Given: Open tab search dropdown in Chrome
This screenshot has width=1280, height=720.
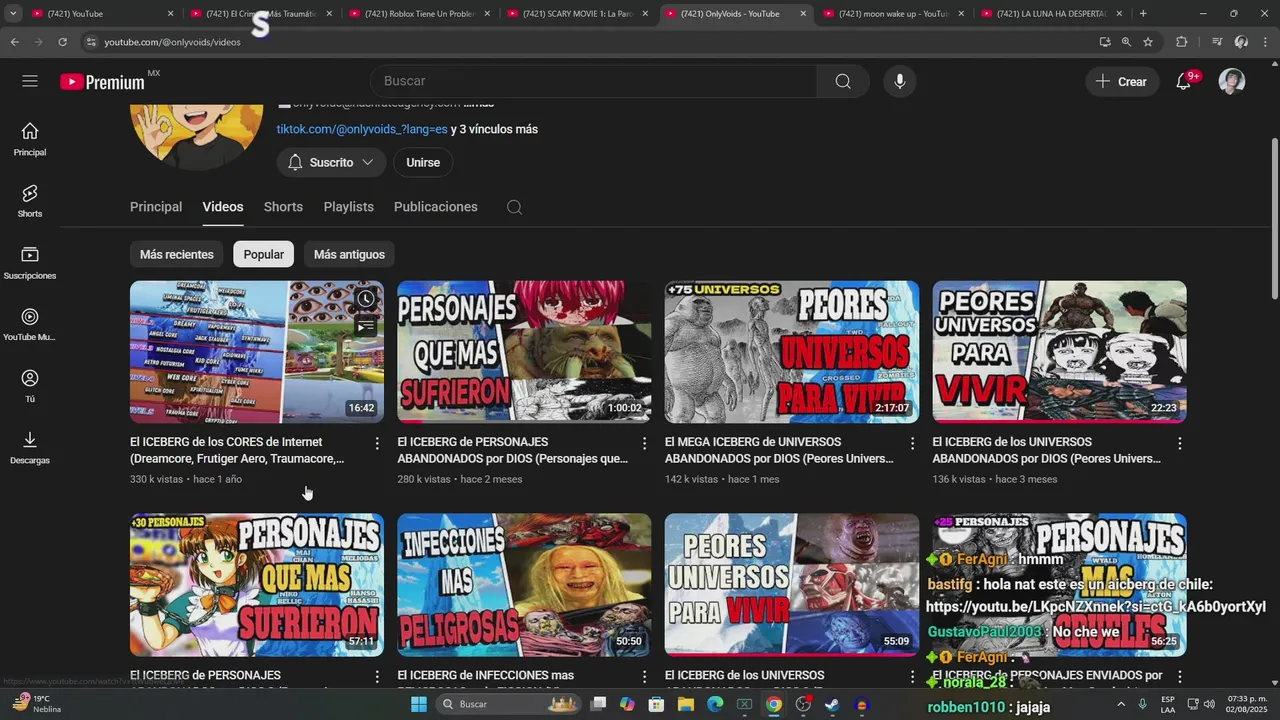Looking at the screenshot, I should tap(13, 14).
